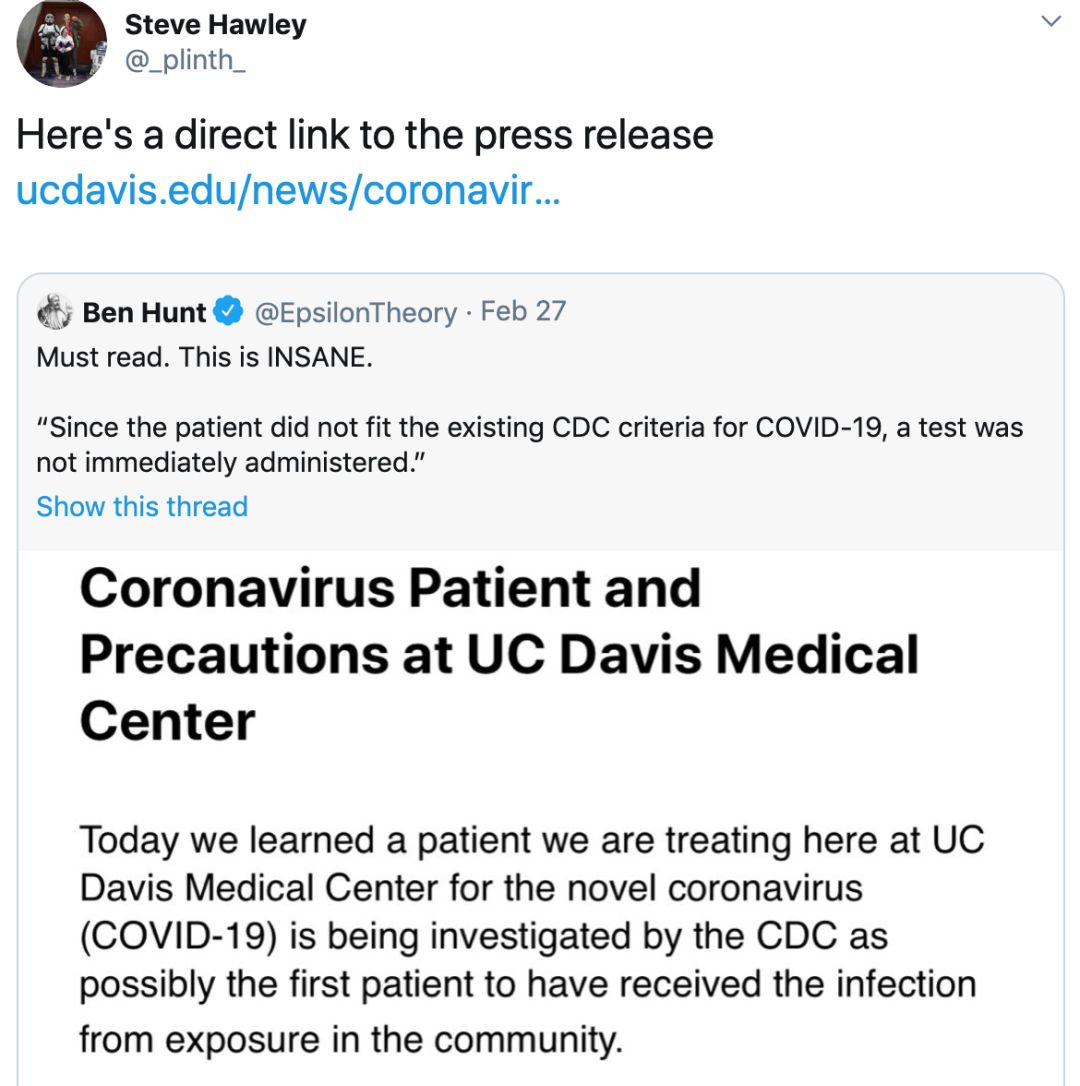Click the @_plinth_ handle

pos(185,61)
